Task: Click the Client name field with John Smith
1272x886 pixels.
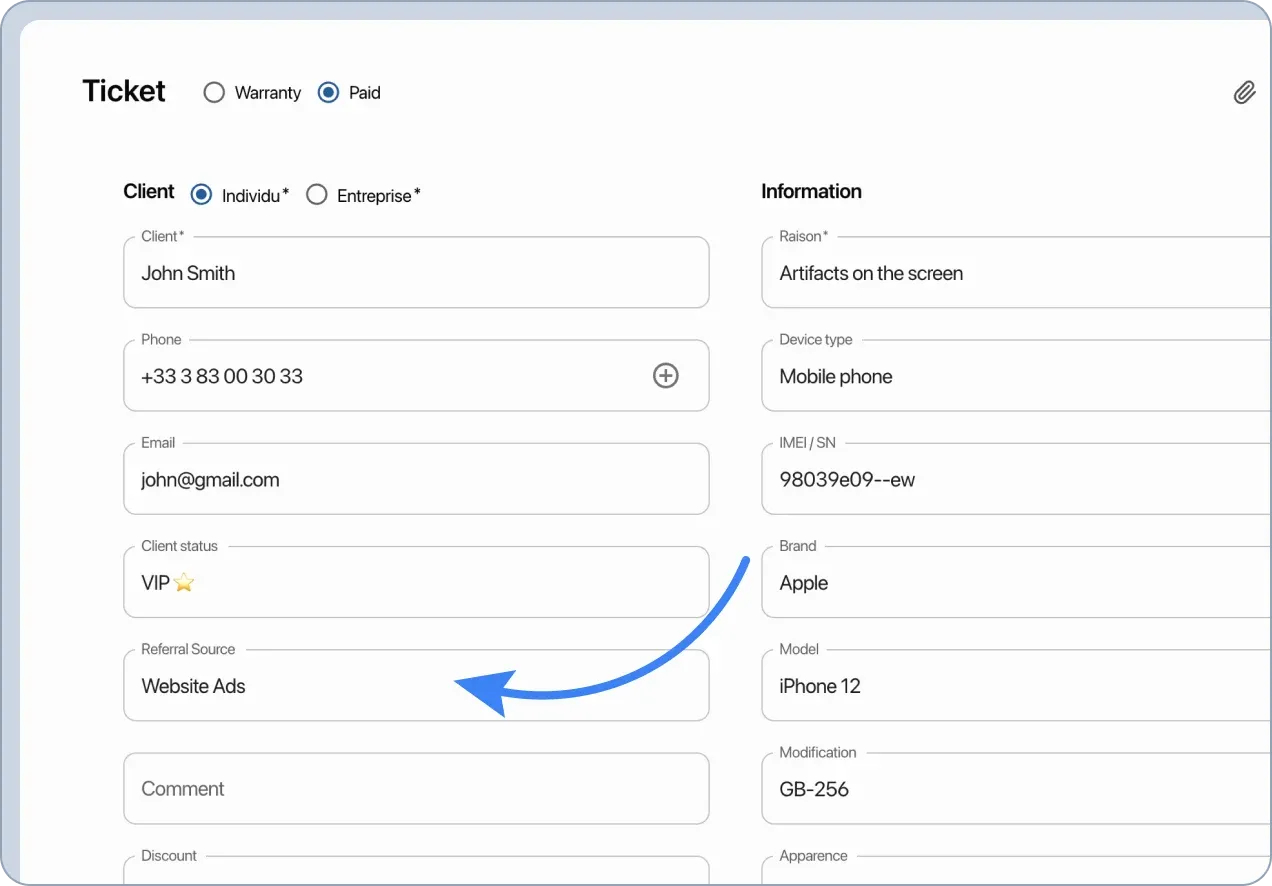Action: coord(416,273)
